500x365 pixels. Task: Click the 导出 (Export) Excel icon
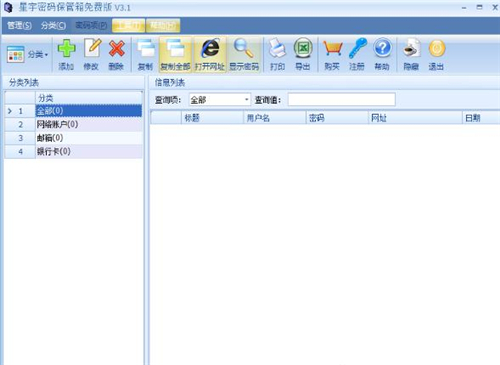[x=303, y=49]
